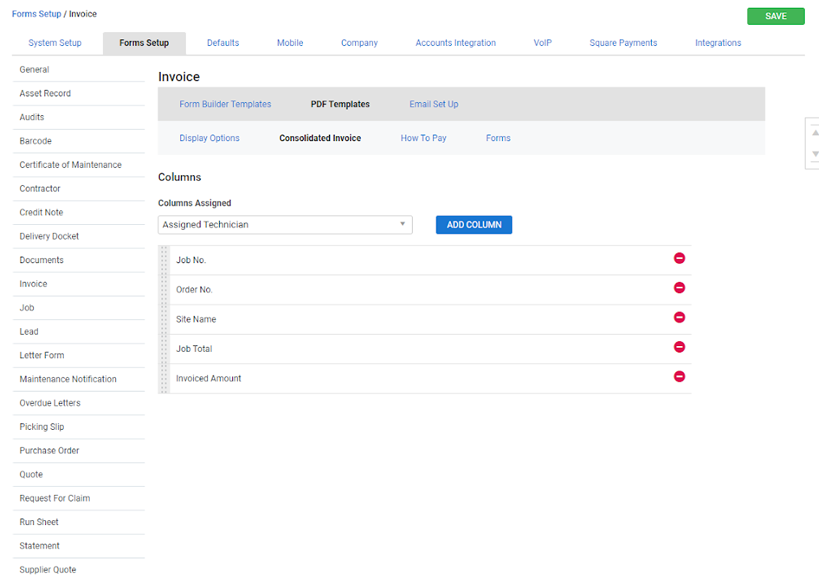Grab the Job No. row drag handle
Screen dimensions: 819x584
165,260
